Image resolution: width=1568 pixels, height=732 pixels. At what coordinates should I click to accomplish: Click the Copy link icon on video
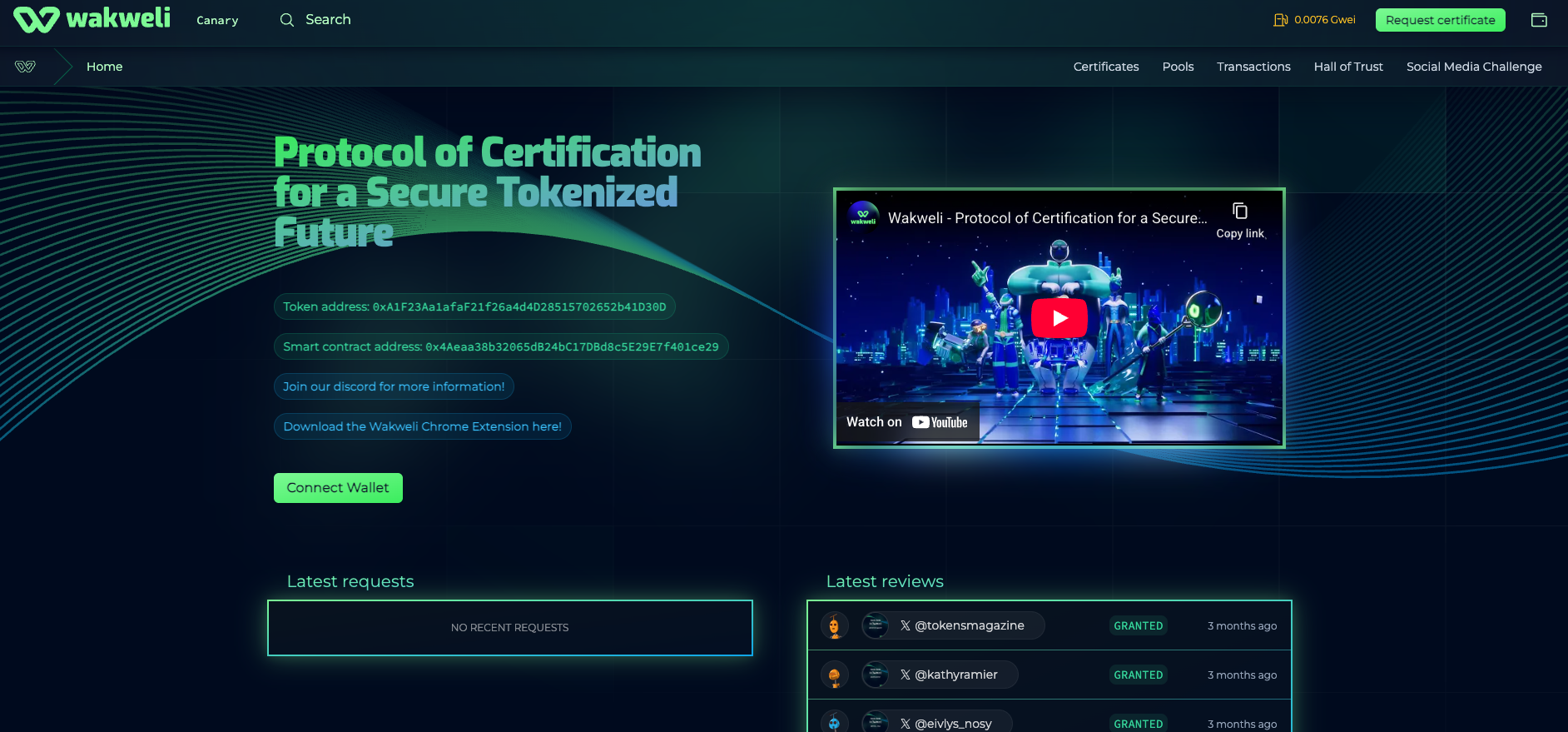point(1239,212)
